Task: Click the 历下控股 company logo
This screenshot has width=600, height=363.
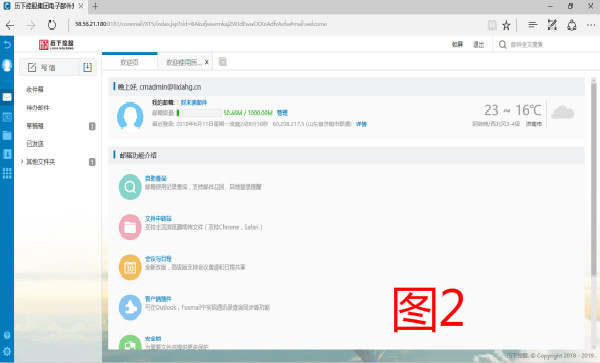Action: click(56, 44)
